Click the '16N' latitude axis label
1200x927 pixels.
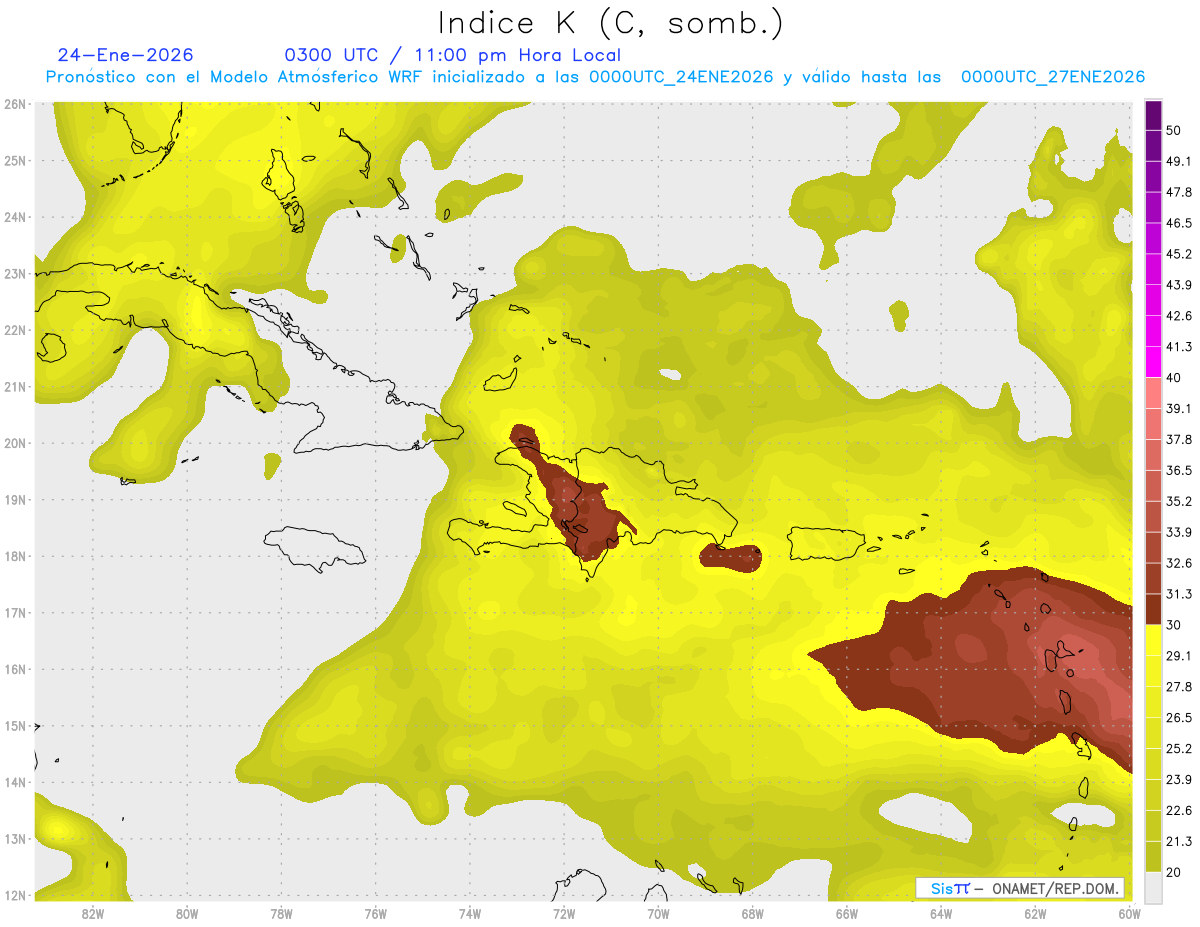point(15,669)
